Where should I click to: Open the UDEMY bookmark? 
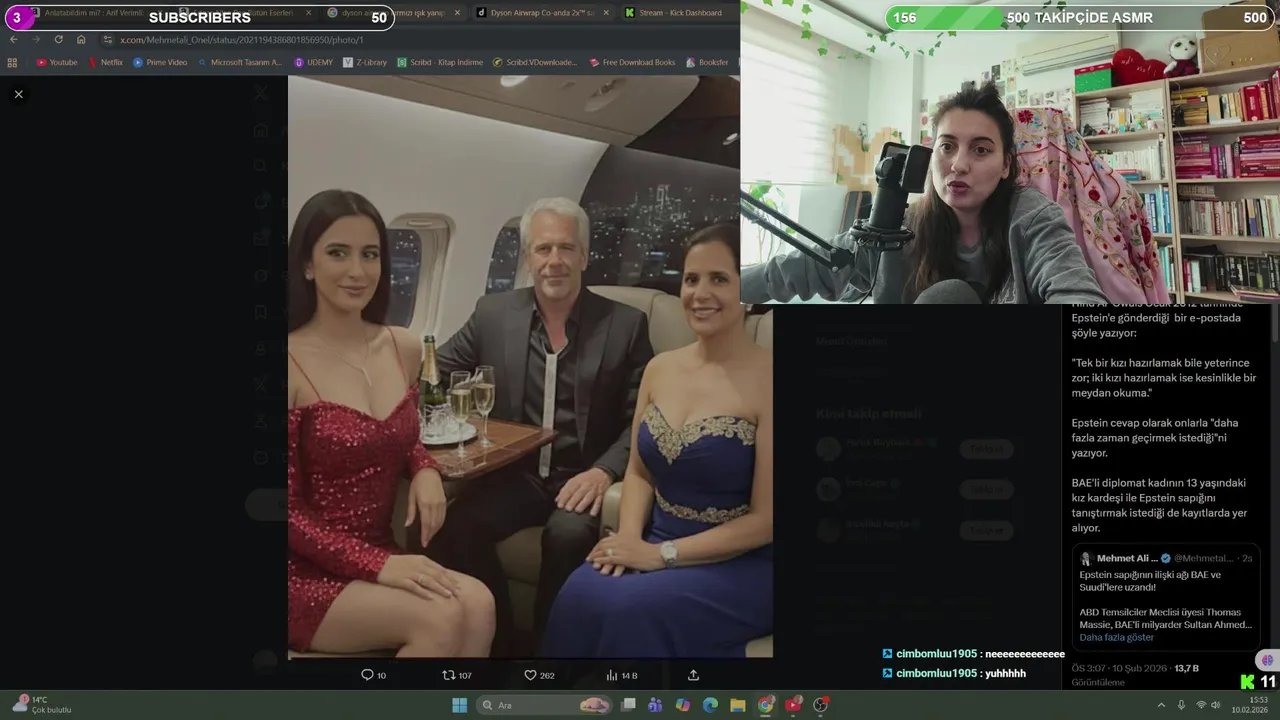coord(314,62)
